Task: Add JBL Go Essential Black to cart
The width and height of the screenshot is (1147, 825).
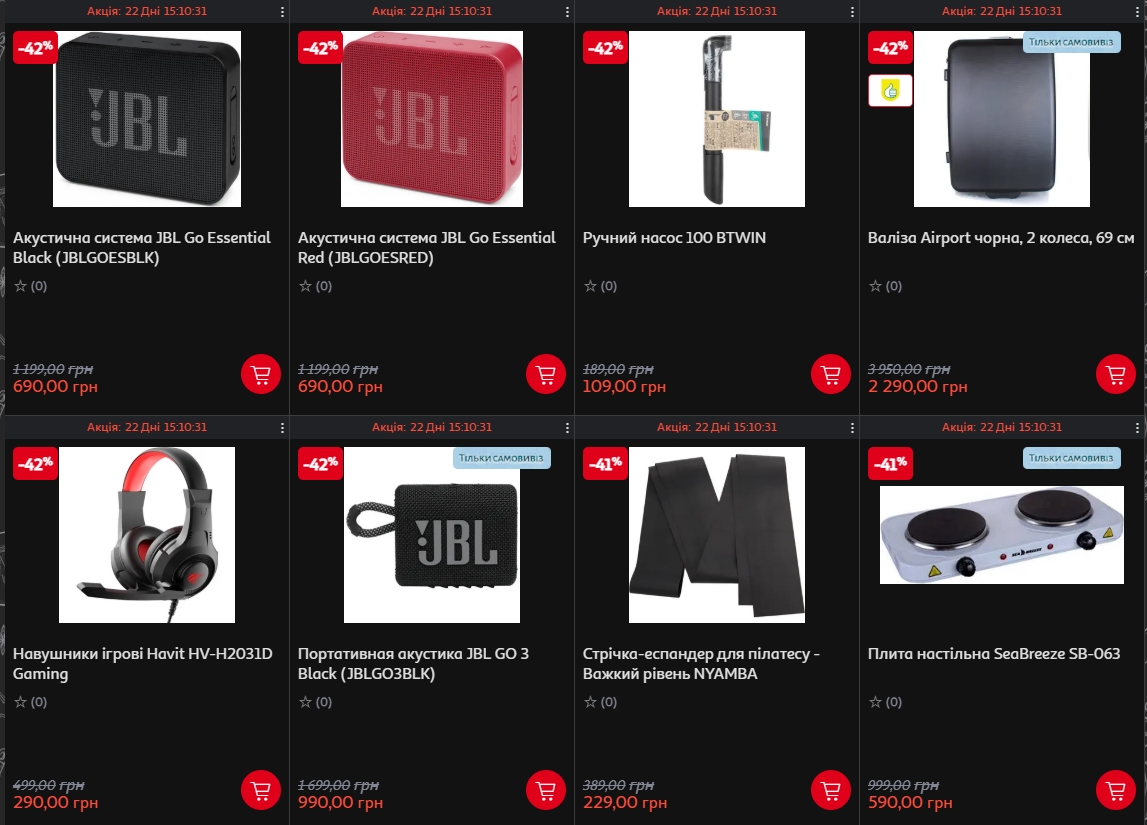Action: [x=261, y=374]
